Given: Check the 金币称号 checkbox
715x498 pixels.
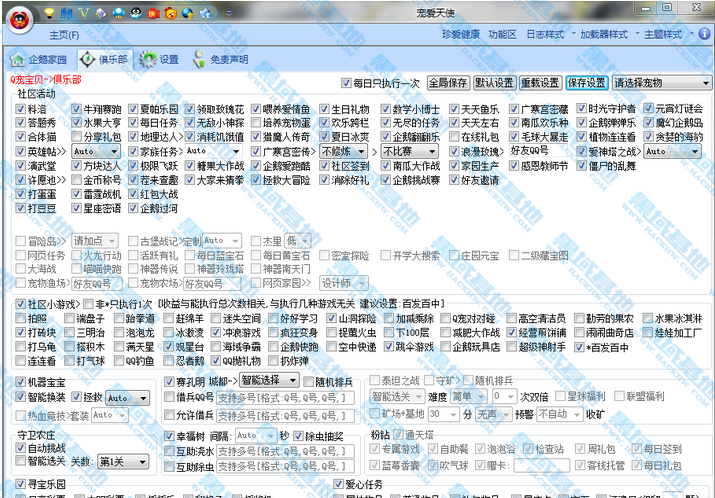Looking at the screenshot, I should (x=77, y=180).
